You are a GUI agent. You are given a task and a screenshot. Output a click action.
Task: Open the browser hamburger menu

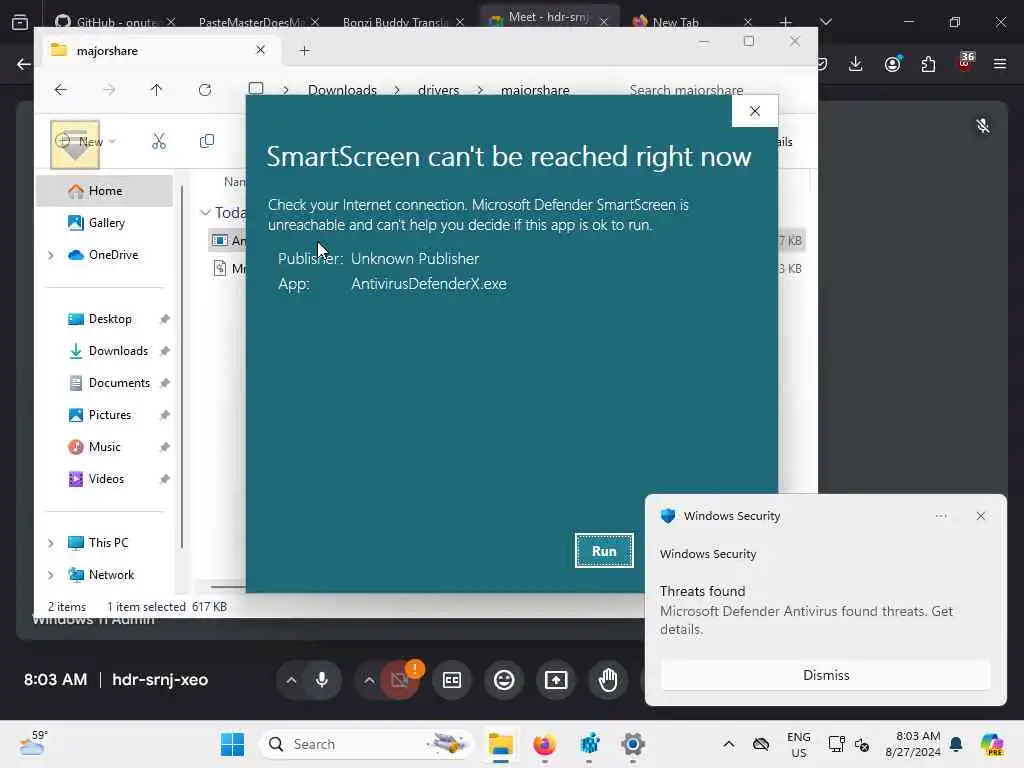pyautogui.click(x=999, y=63)
